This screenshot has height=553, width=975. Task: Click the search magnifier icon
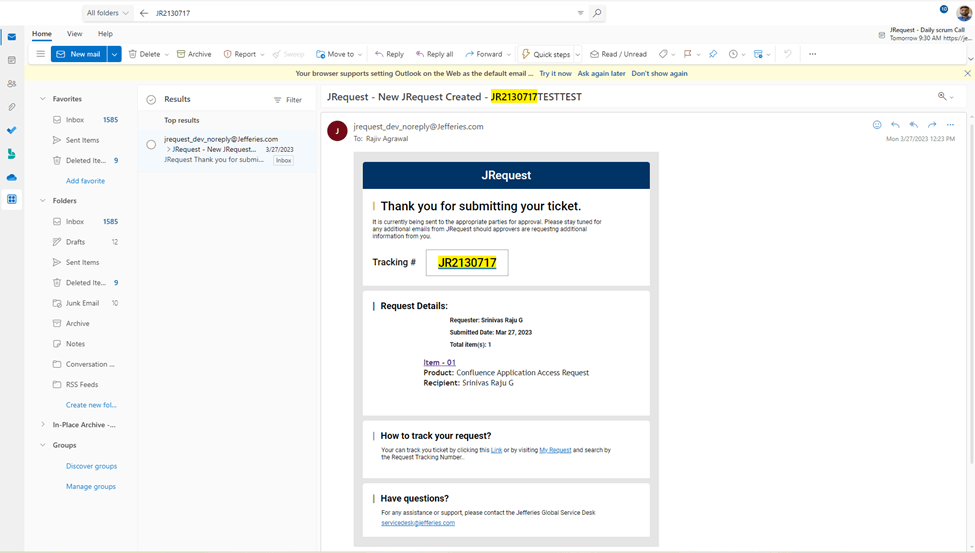pyautogui.click(x=597, y=13)
